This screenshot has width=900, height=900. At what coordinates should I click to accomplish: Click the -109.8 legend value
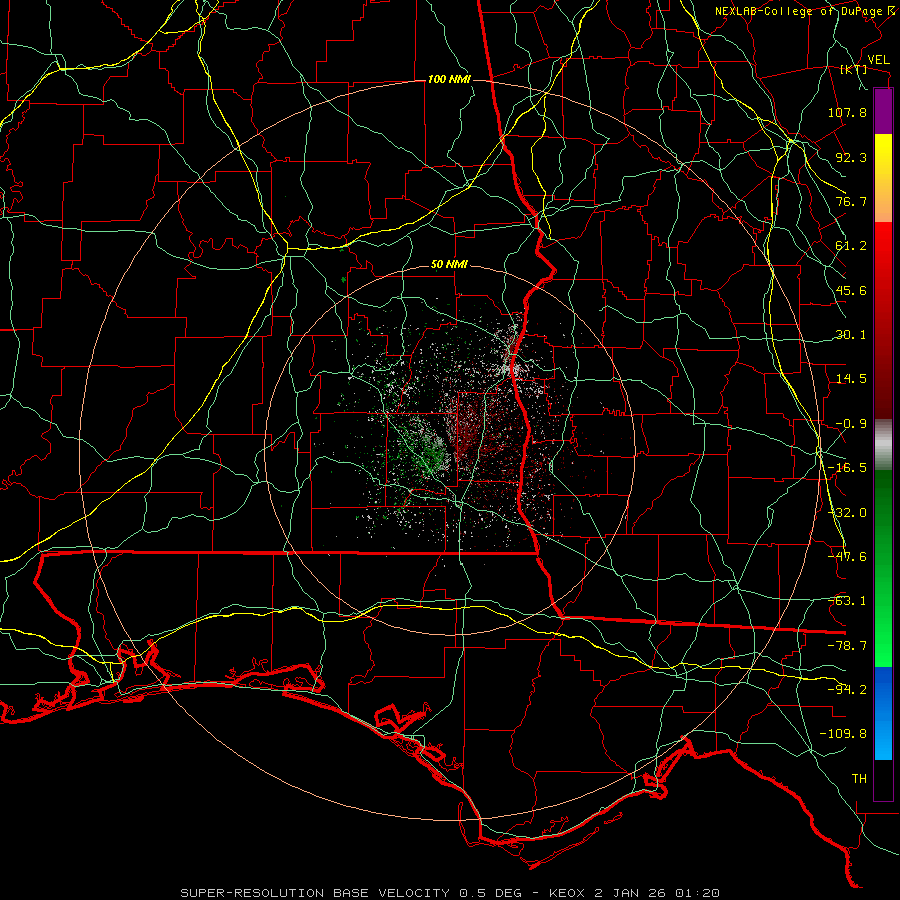[x=843, y=734]
